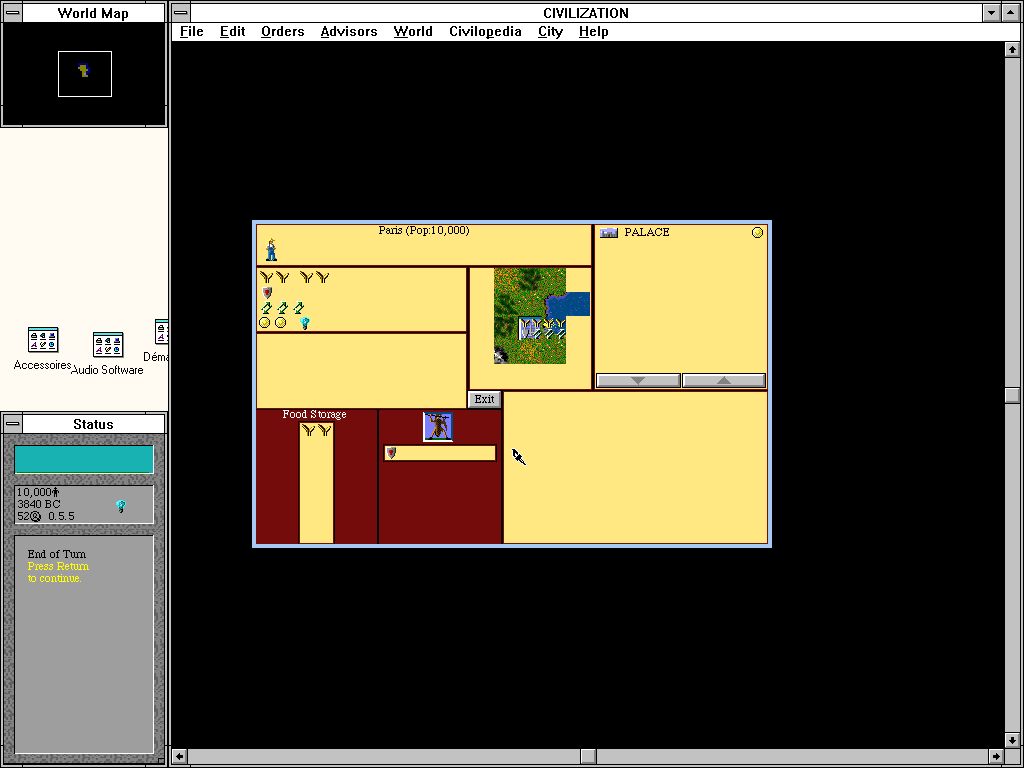The width and height of the screenshot is (1024, 768).
Task: Click the teal palette bar in Status
Action: tap(84, 460)
